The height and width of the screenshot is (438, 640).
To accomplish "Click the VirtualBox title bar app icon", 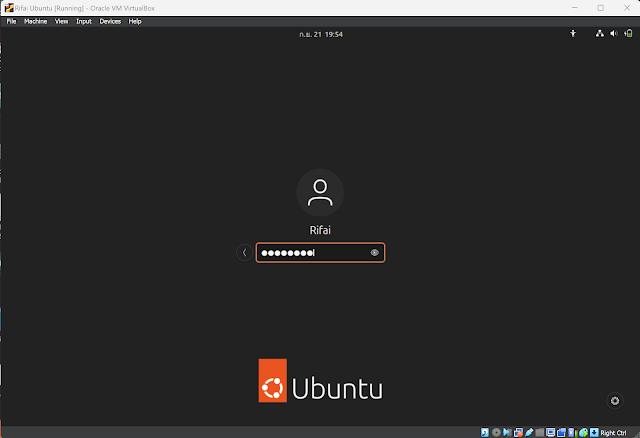I will tap(9, 8).
